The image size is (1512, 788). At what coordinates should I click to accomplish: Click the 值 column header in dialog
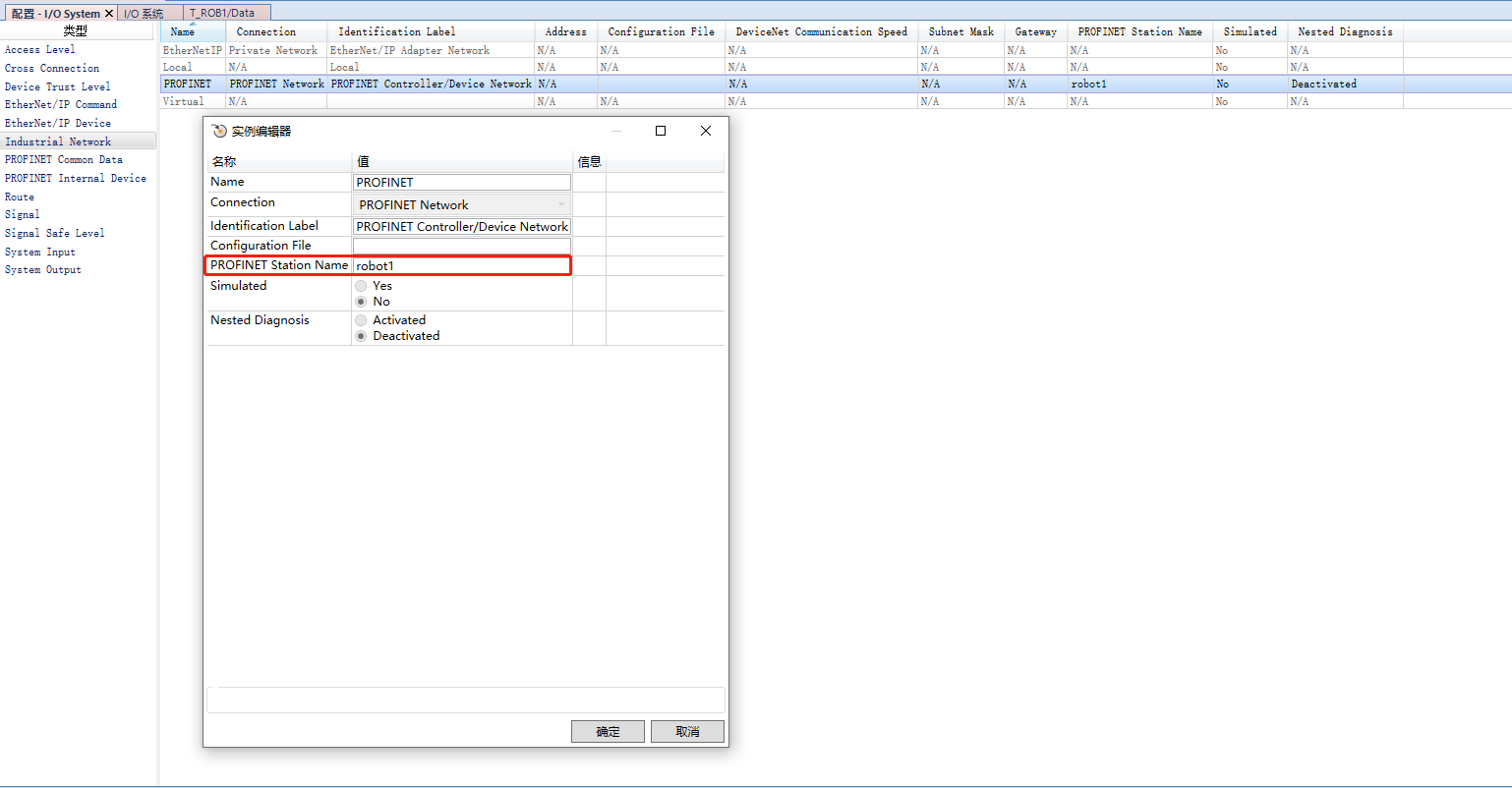tap(462, 162)
